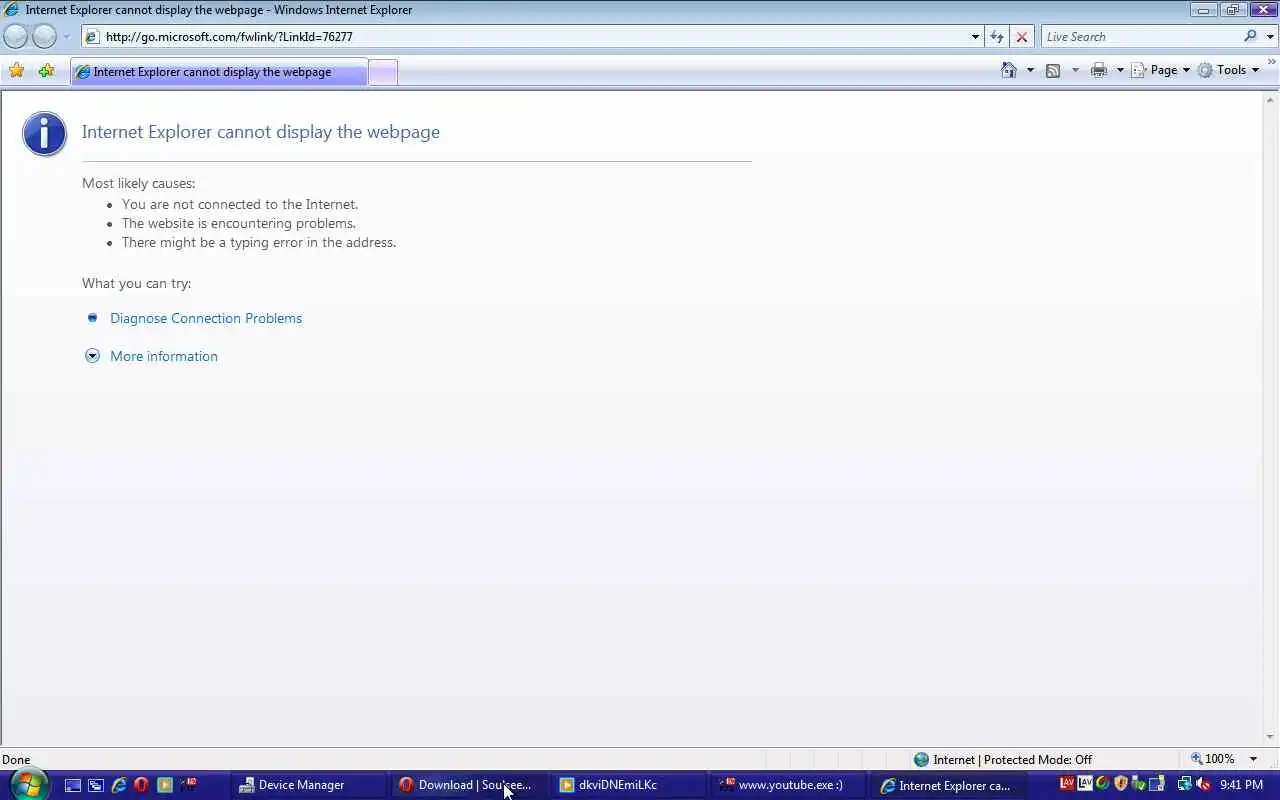Close the Internet Explorer window
This screenshot has height=800, width=1280.
pyautogui.click(x=1262, y=10)
